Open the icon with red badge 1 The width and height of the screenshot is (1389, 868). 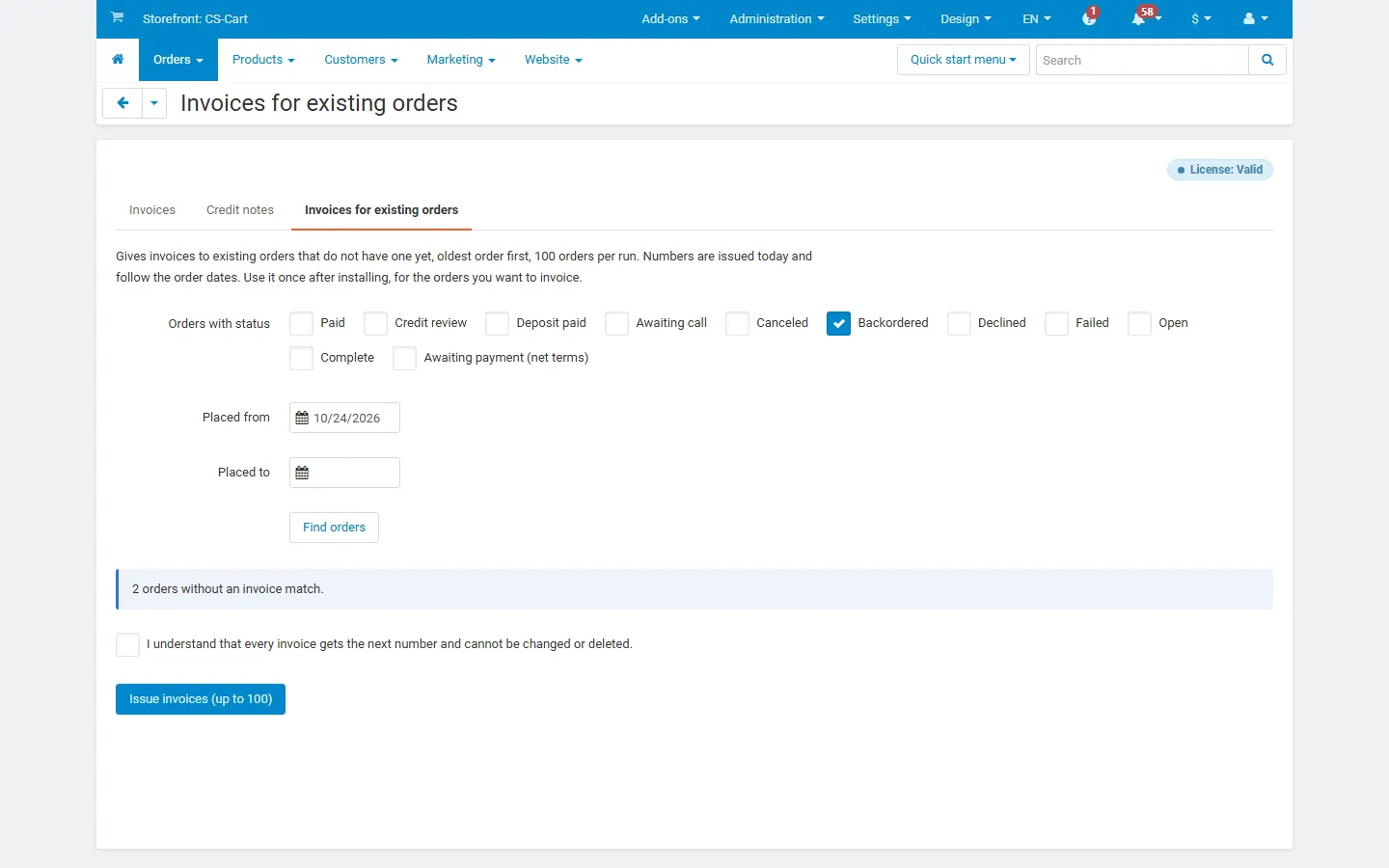(1089, 18)
